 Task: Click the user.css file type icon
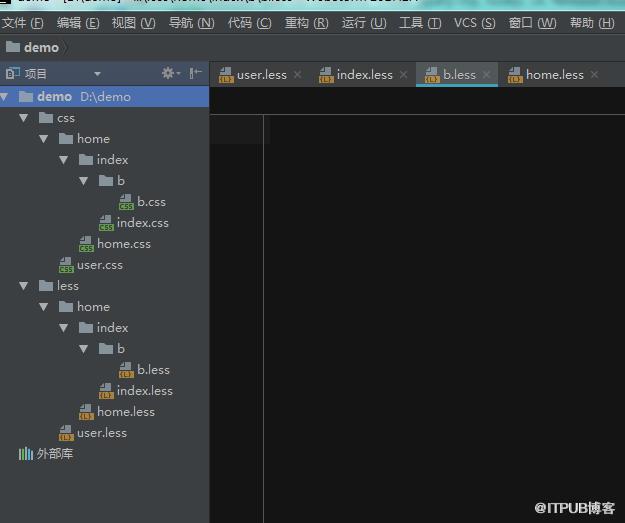[67, 265]
